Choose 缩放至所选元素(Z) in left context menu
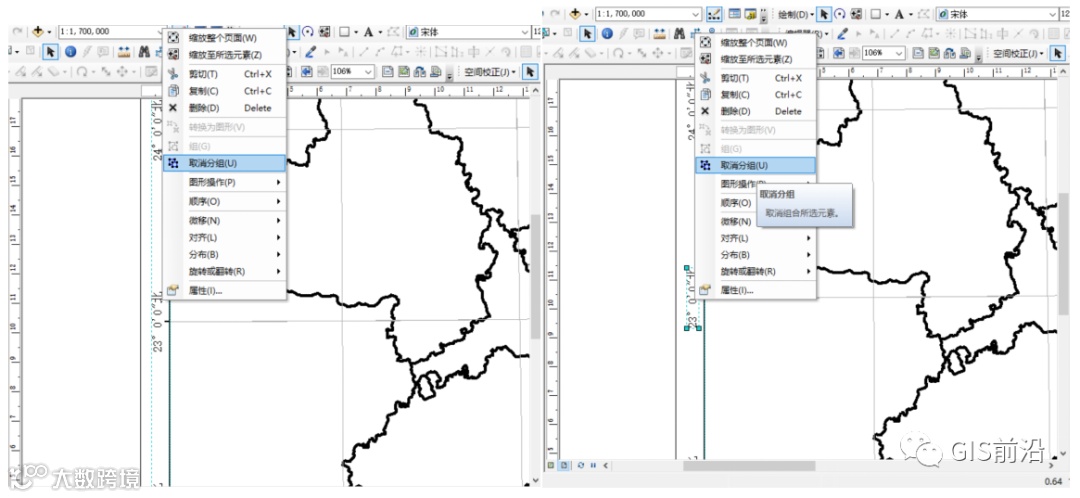Image resolution: width=1080 pixels, height=498 pixels. (224, 54)
